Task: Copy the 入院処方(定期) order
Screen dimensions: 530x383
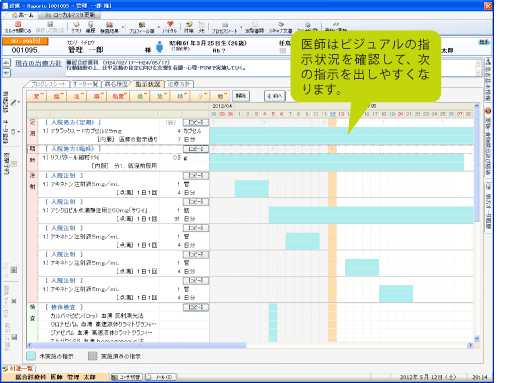Action: 196,122
